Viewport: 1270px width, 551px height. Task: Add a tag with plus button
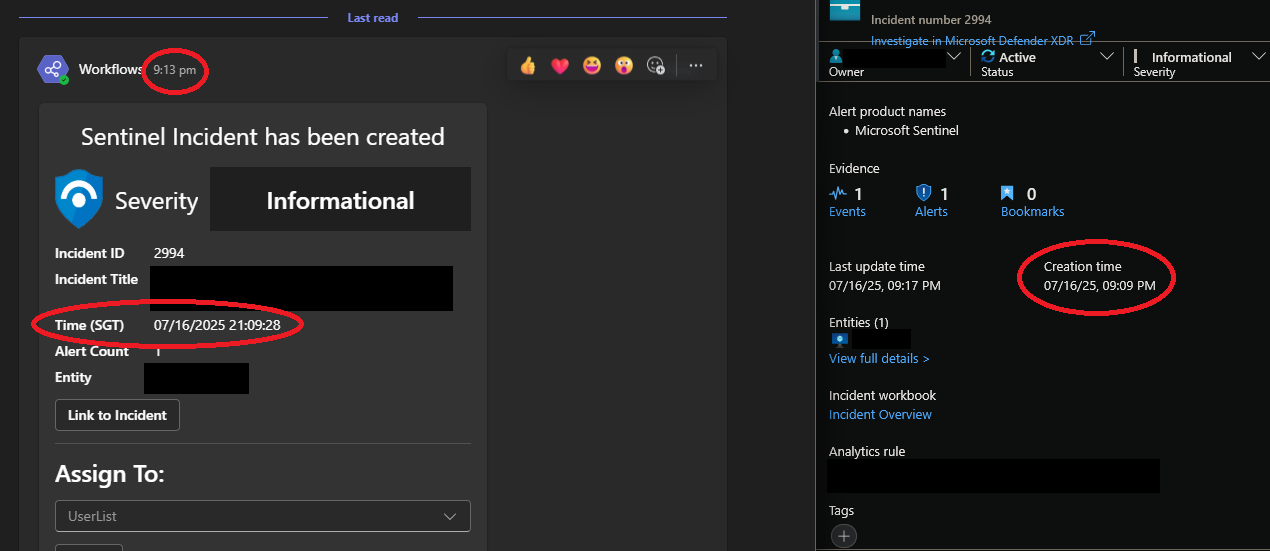pyautogui.click(x=844, y=536)
